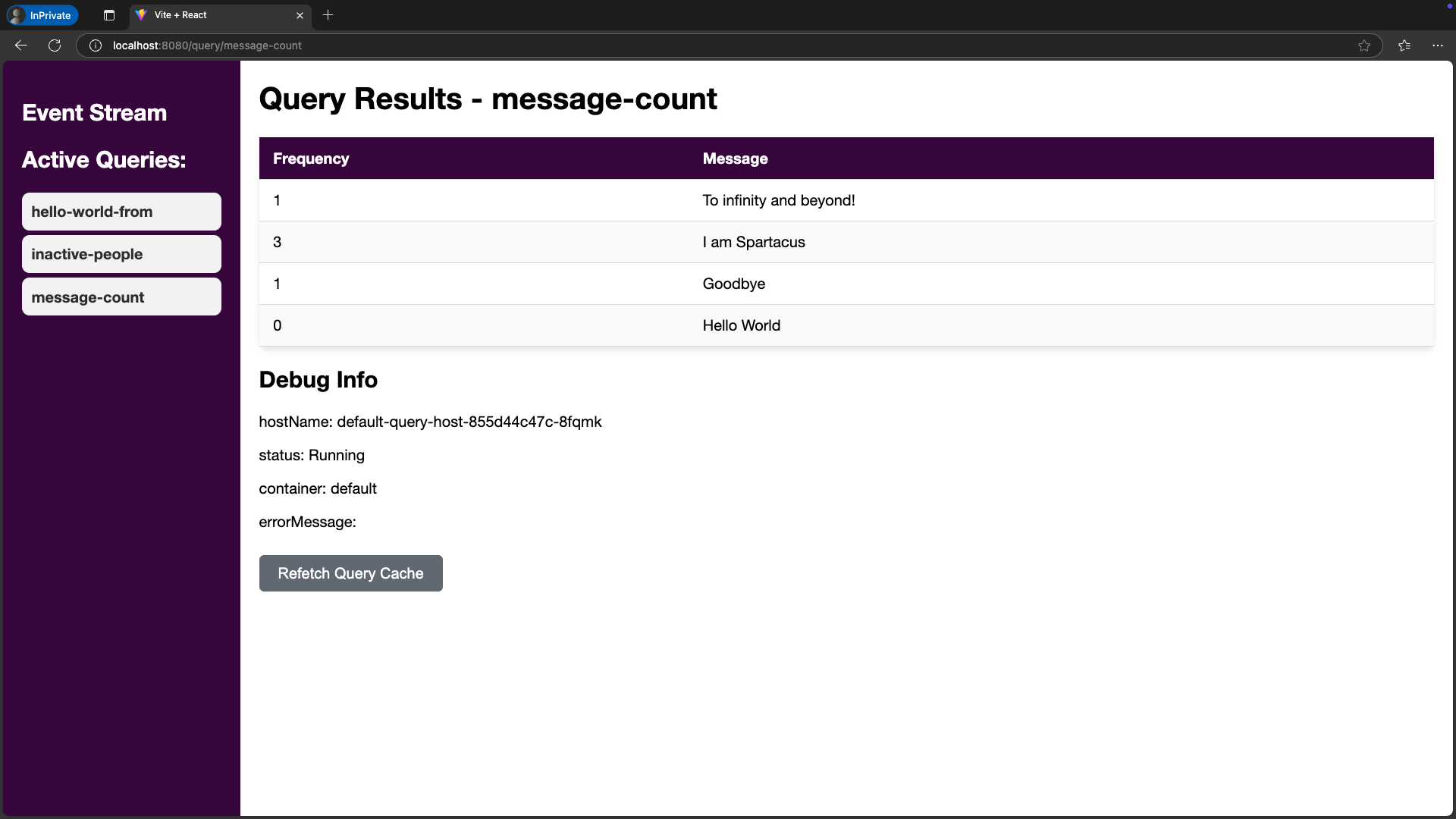The height and width of the screenshot is (819, 1456).
Task: Open the browser favorites bar icon
Action: coord(1404,45)
